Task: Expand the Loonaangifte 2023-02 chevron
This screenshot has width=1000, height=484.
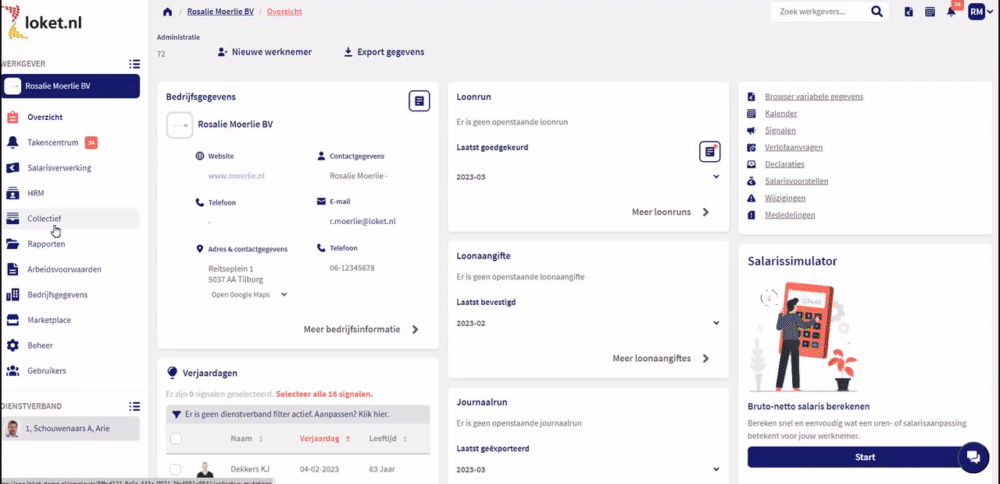Action: [x=716, y=323]
